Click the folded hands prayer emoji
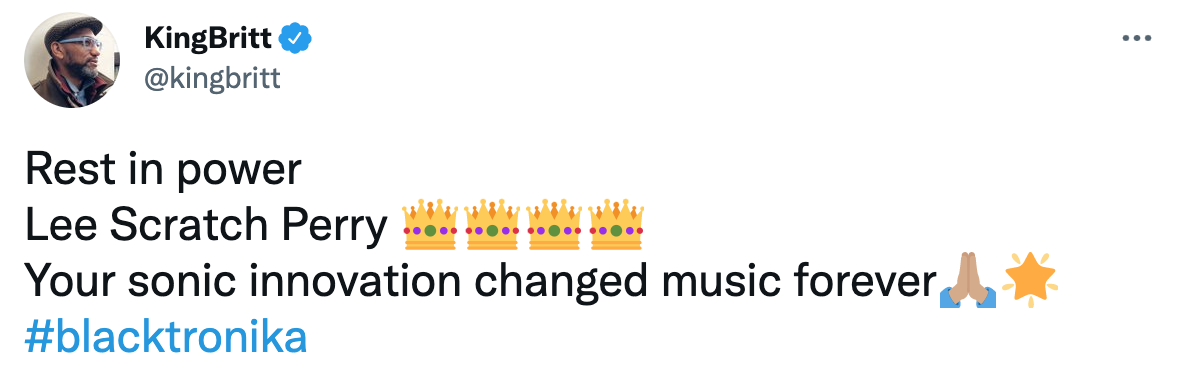The height and width of the screenshot is (376, 1188). click(x=968, y=280)
